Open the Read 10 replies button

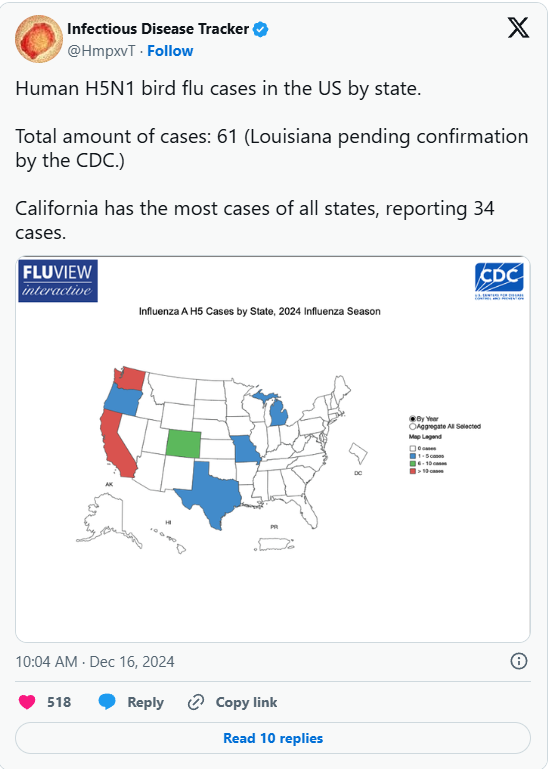pos(273,738)
